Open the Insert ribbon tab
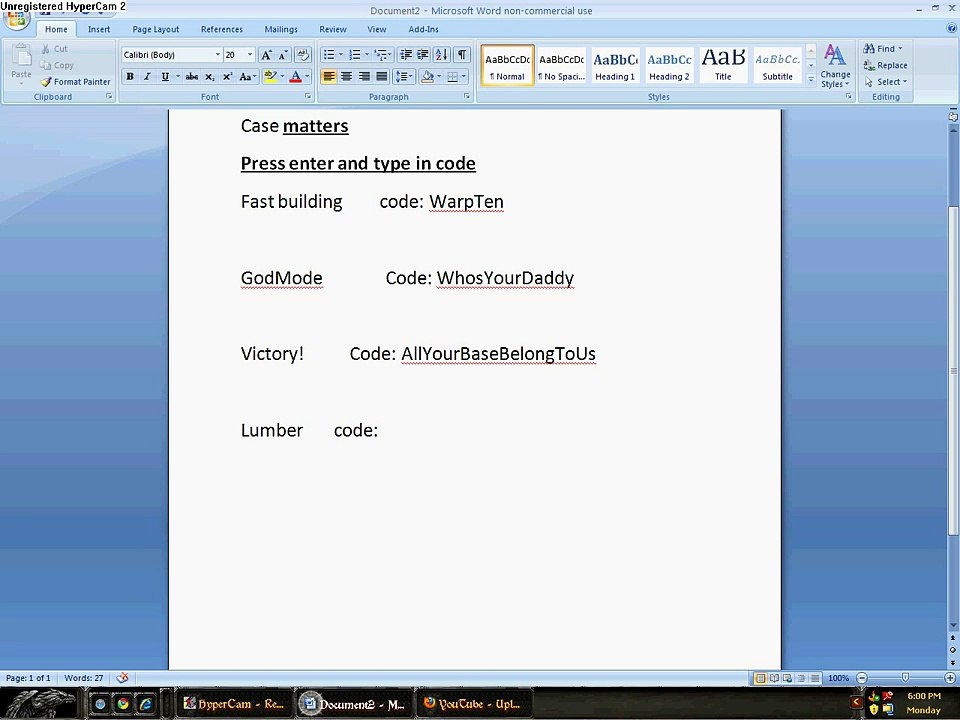This screenshot has height=720, width=960. click(99, 29)
